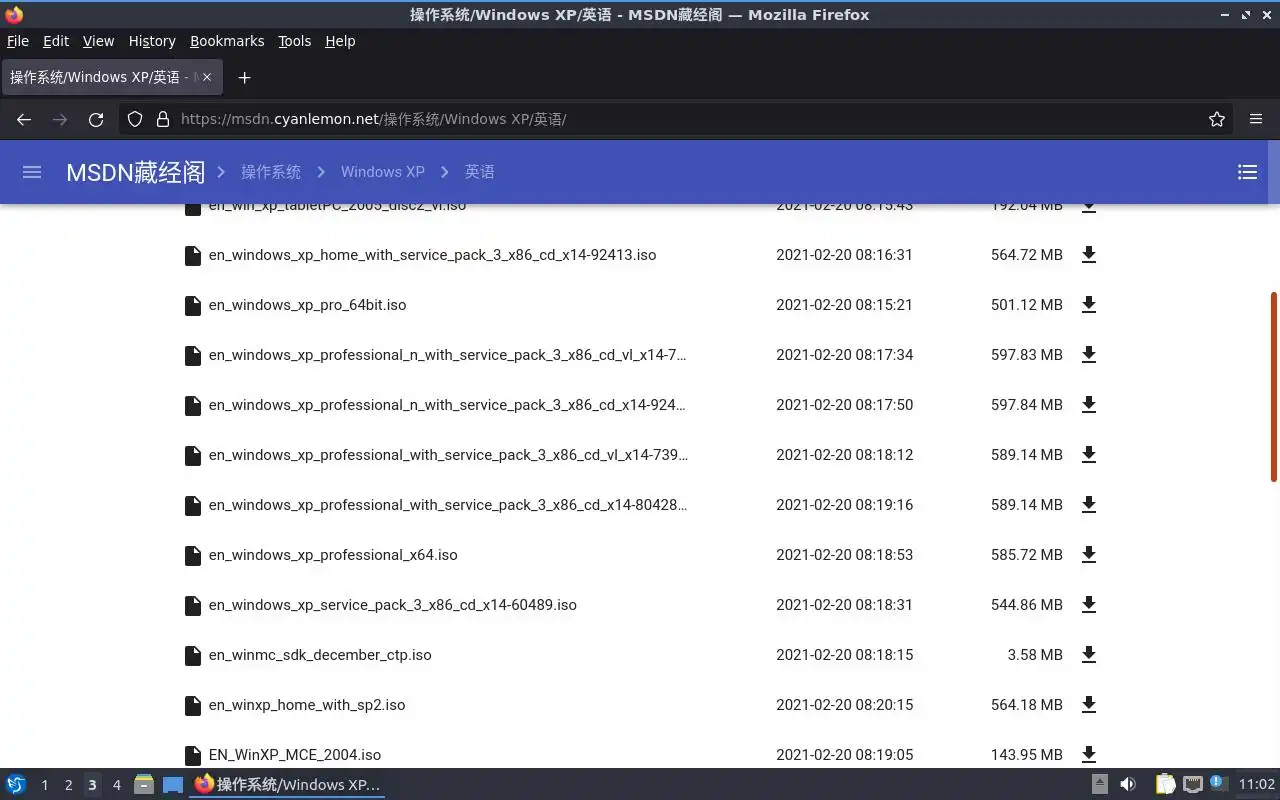The width and height of the screenshot is (1280, 800).
Task: Bookmark this page with the star icon
Action: point(1217,119)
